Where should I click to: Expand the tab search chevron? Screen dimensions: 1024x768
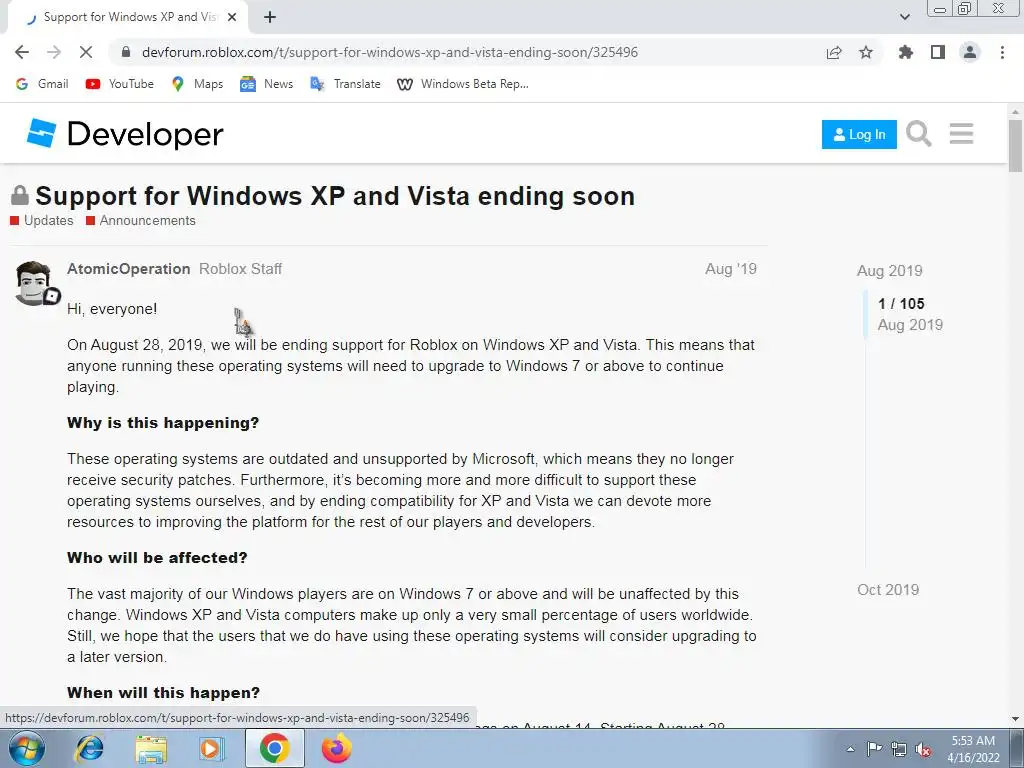pos(904,17)
